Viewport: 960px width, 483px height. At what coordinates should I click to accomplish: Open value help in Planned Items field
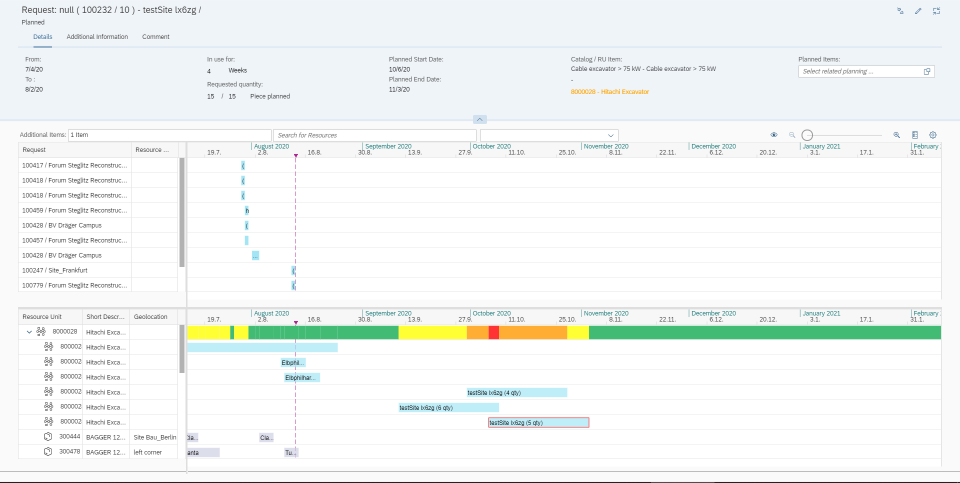927,71
